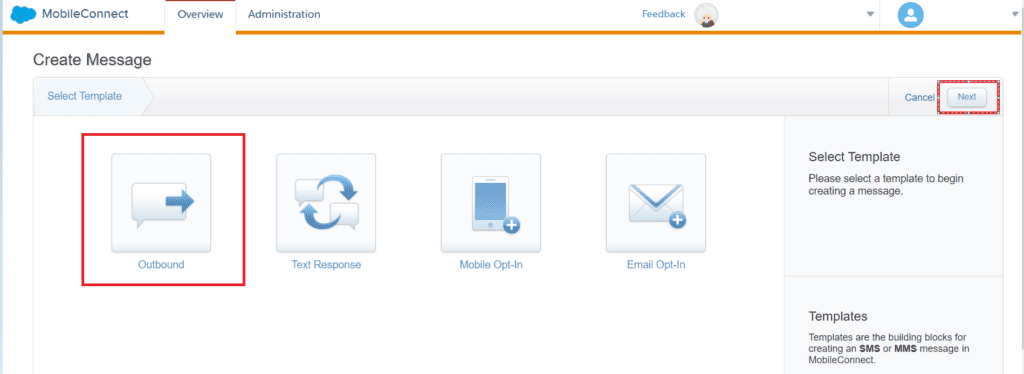Open the Feedback link

664,14
